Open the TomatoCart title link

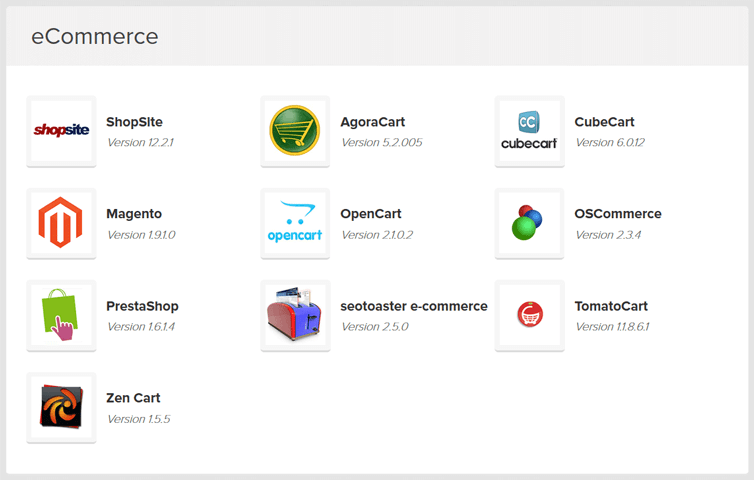point(611,306)
